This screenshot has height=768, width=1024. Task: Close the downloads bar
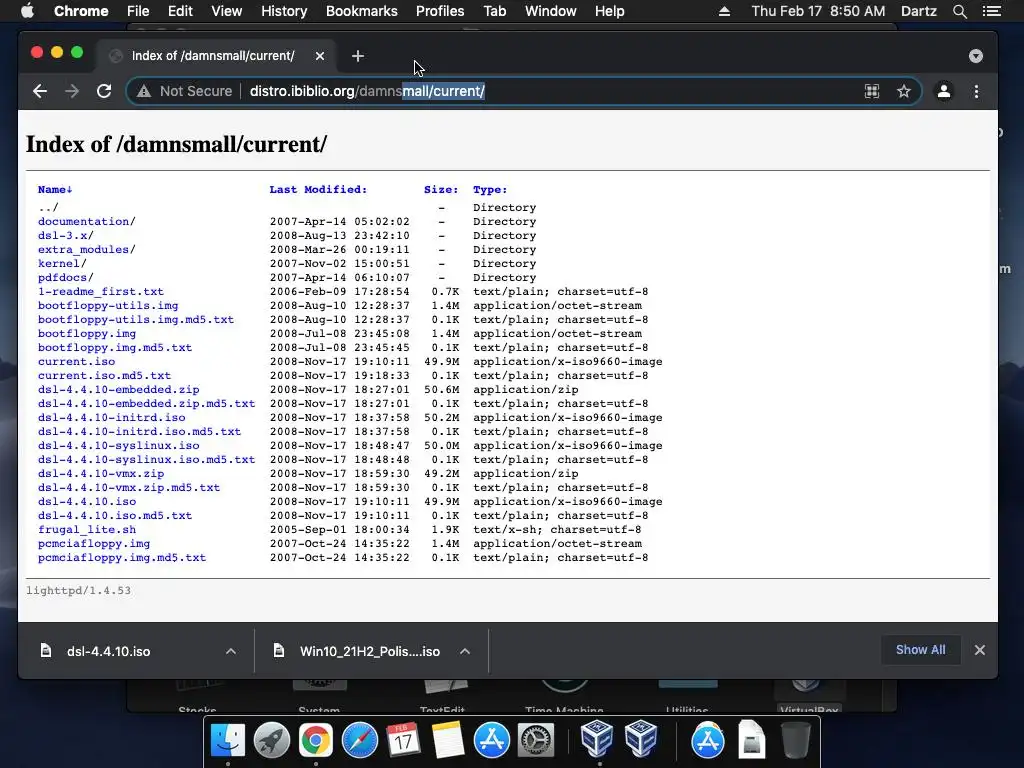(980, 650)
